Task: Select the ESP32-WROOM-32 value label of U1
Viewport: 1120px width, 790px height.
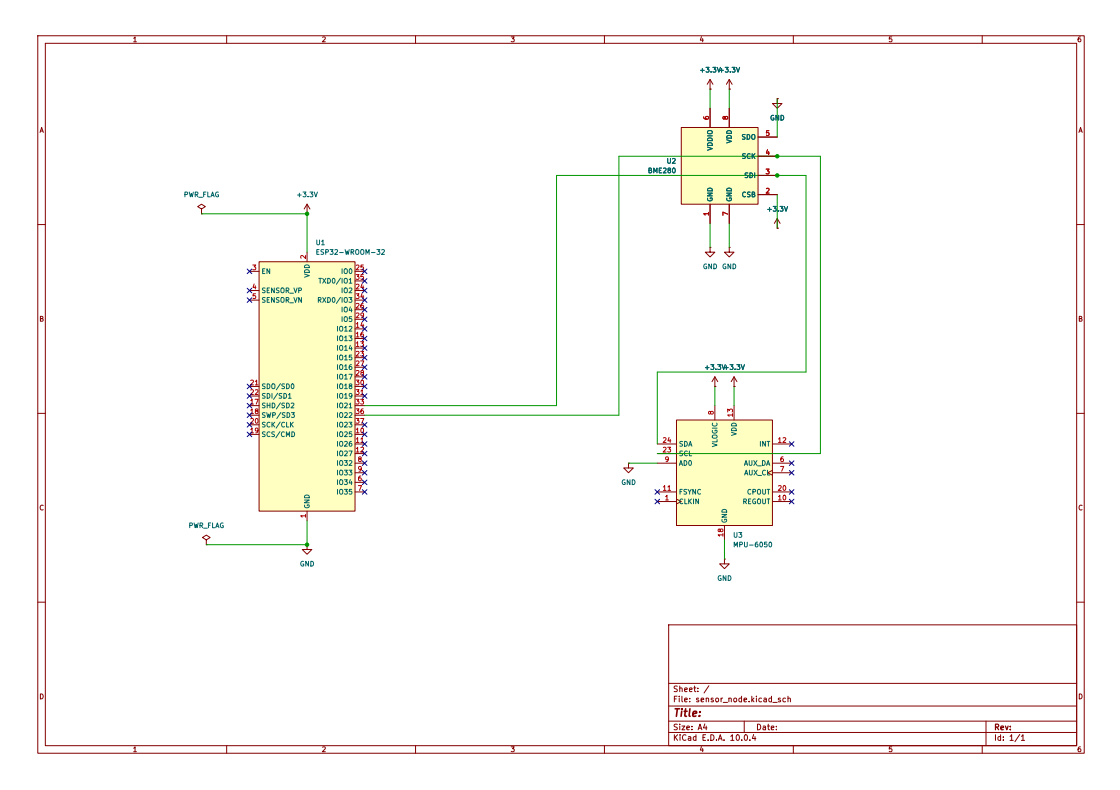Action: [350, 252]
